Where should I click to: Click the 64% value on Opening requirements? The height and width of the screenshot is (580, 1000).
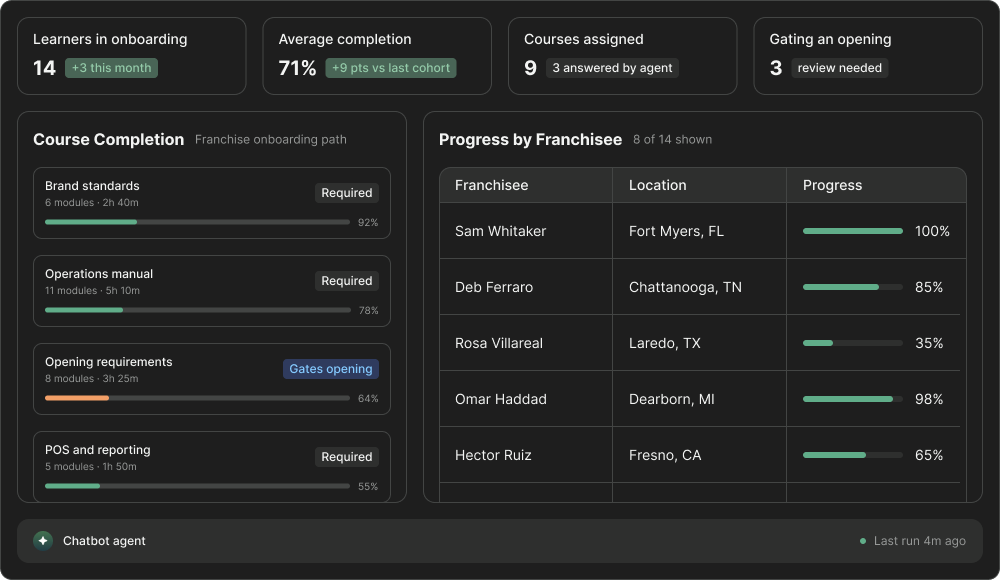[368, 398]
